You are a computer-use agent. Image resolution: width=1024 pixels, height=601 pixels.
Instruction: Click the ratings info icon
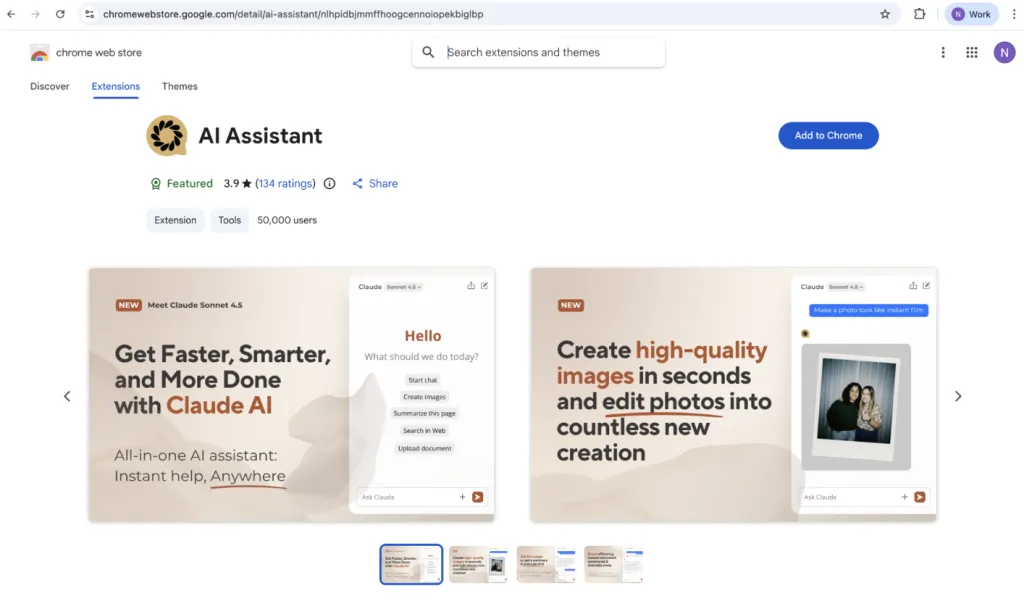click(330, 184)
